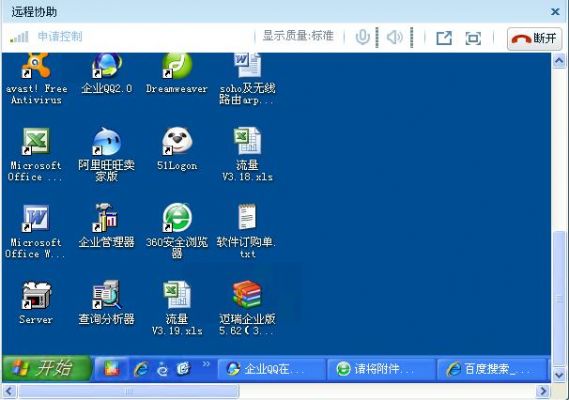Select 迈瑞企业版 5.62 archive
This screenshot has width=569, height=400.
click(x=247, y=308)
